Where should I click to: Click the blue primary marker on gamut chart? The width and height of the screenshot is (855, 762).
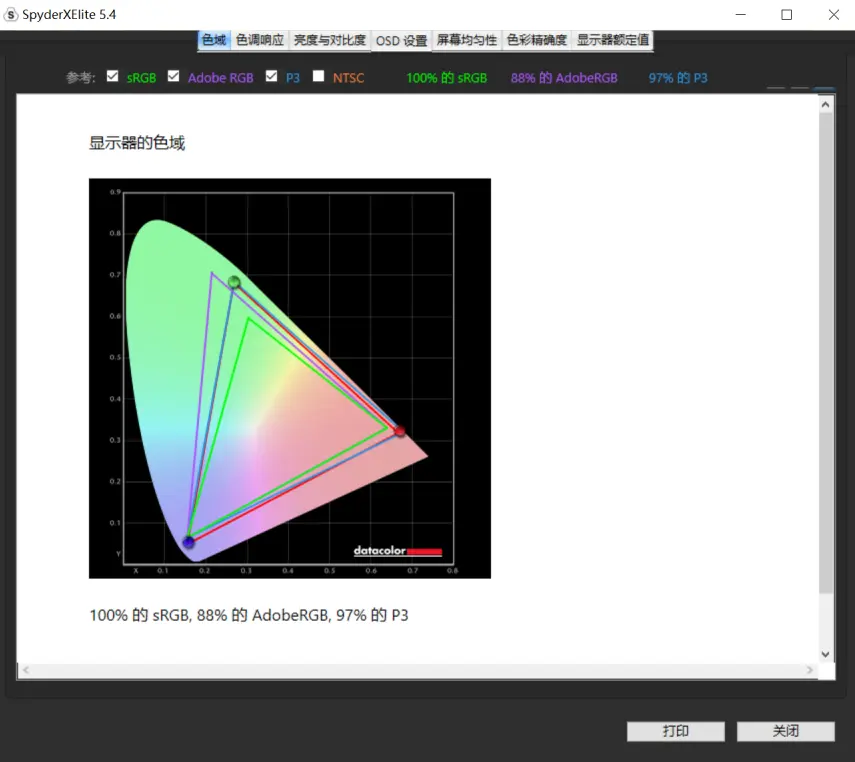pos(189,542)
